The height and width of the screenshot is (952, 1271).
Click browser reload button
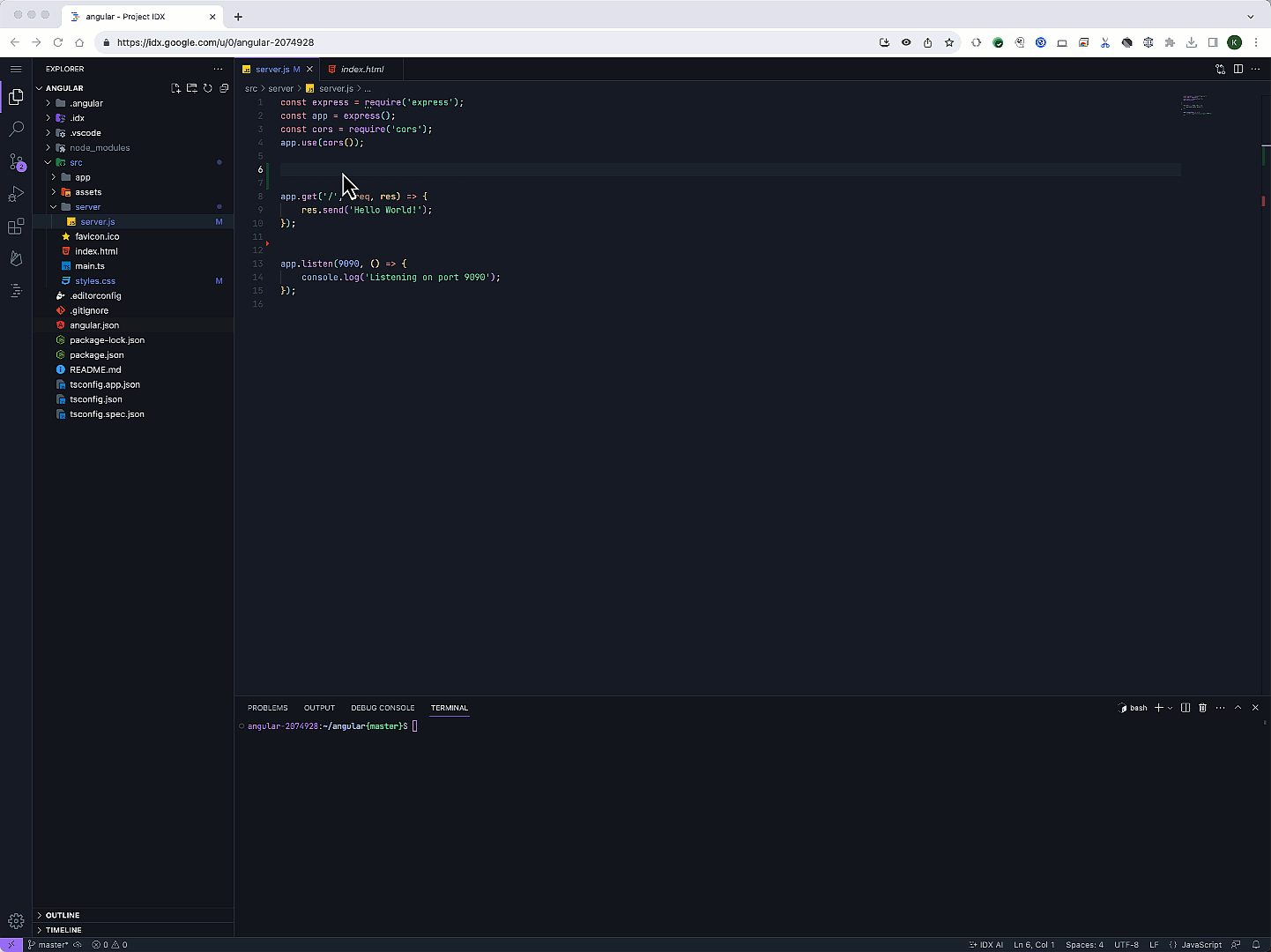[57, 42]
